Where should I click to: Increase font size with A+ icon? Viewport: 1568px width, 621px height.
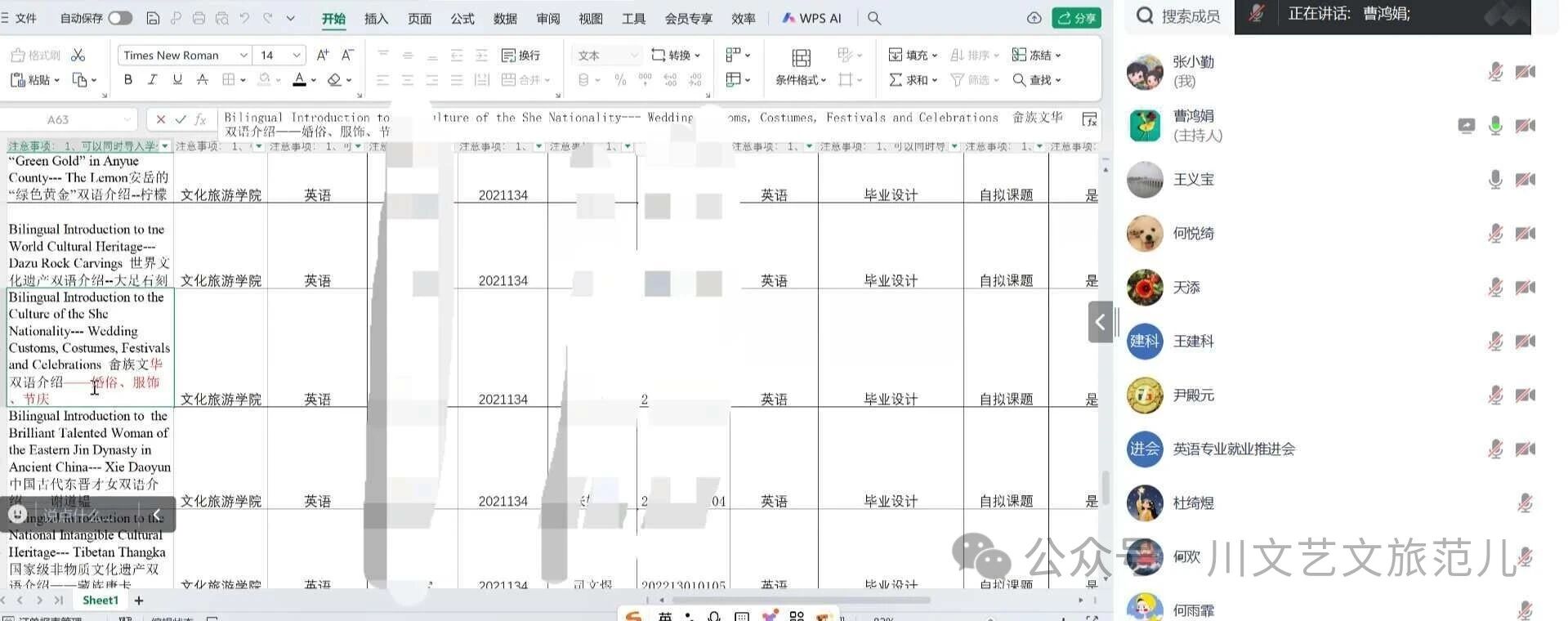323,55
